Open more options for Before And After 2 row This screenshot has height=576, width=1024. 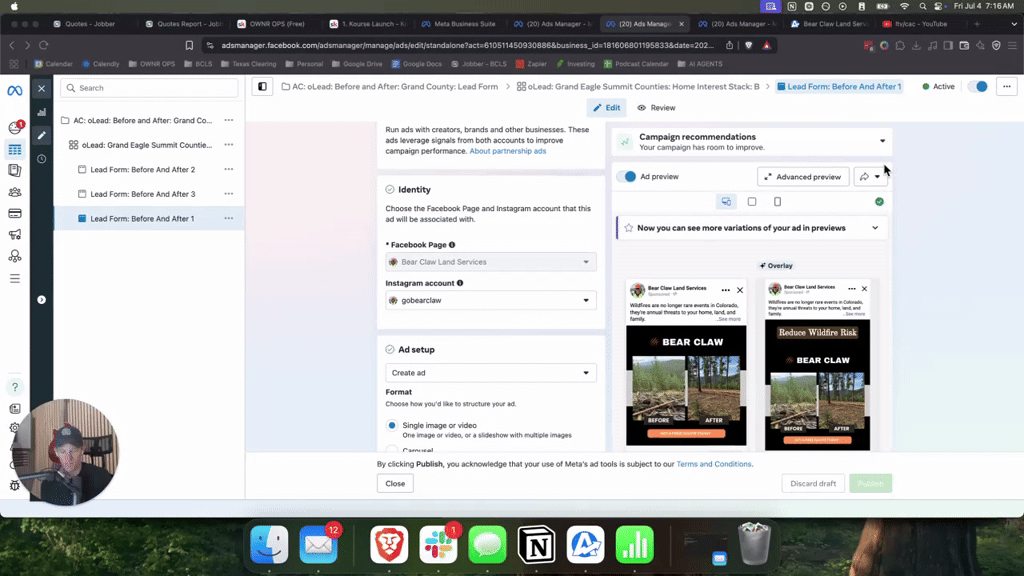[x=229, y=169]
